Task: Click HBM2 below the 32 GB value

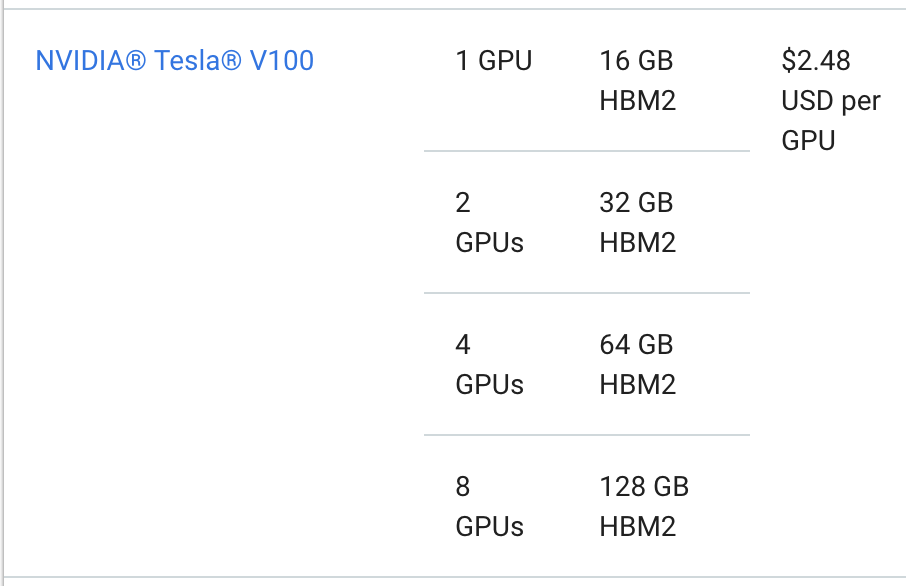Action: [638, 243]
